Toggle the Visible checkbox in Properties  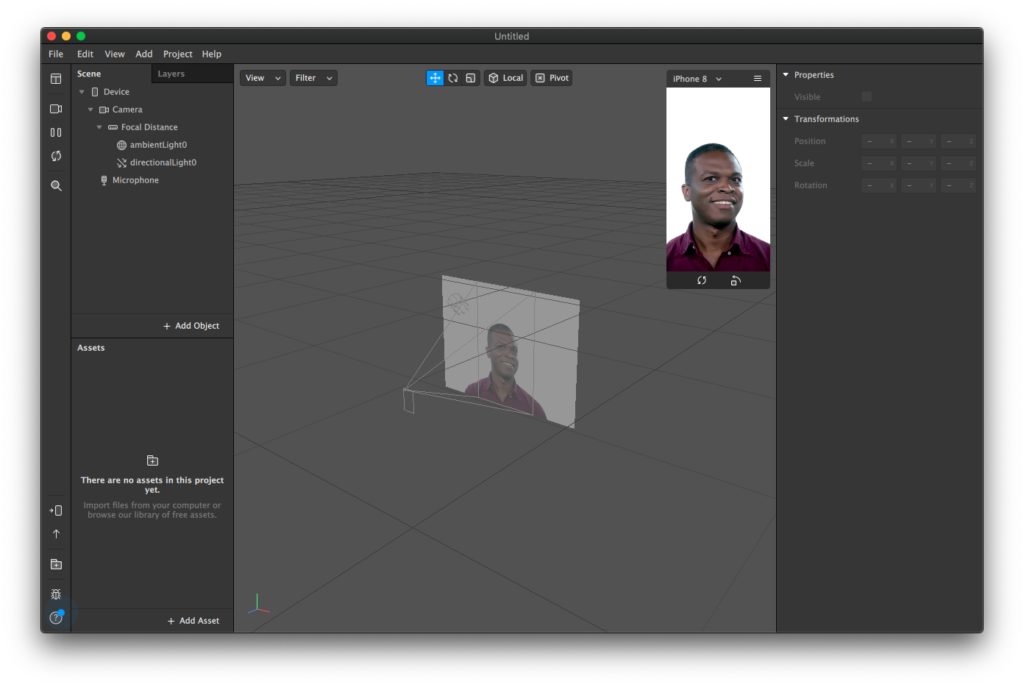(867, 97)
